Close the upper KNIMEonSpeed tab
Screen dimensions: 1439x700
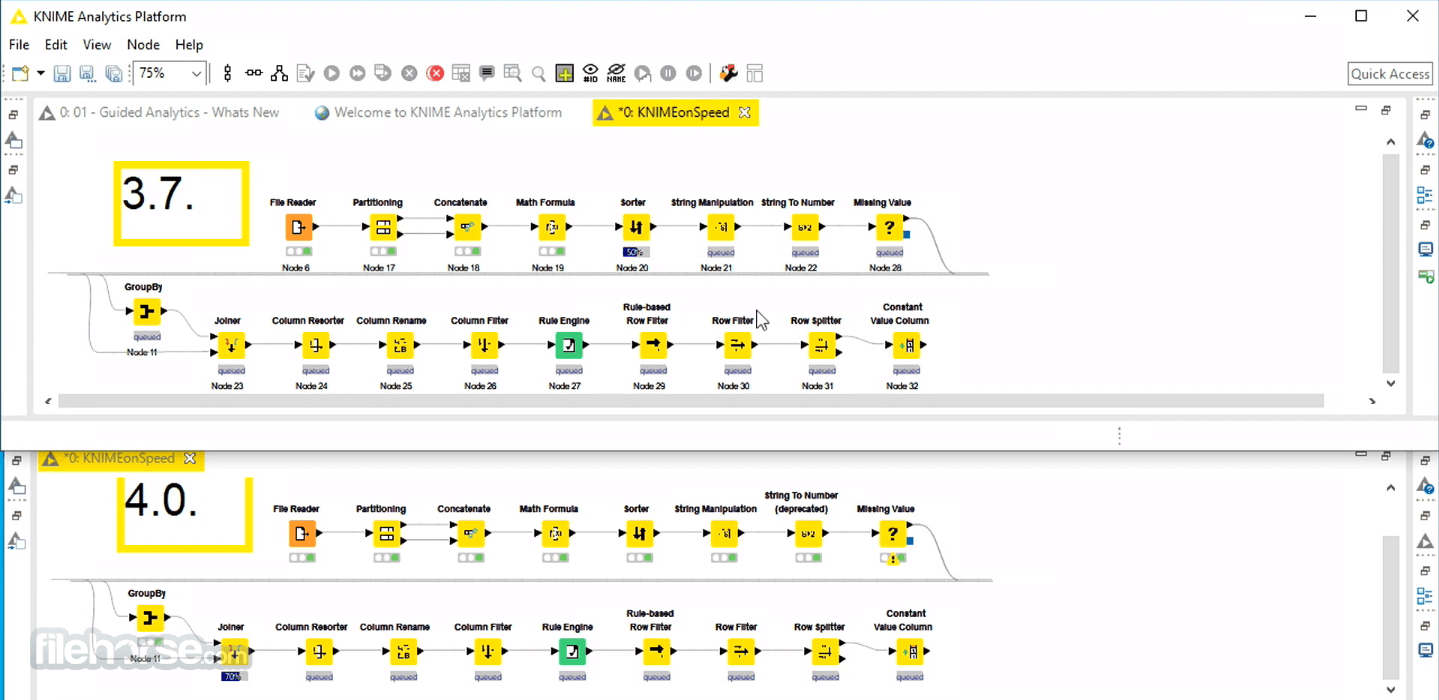click(744, 113)
